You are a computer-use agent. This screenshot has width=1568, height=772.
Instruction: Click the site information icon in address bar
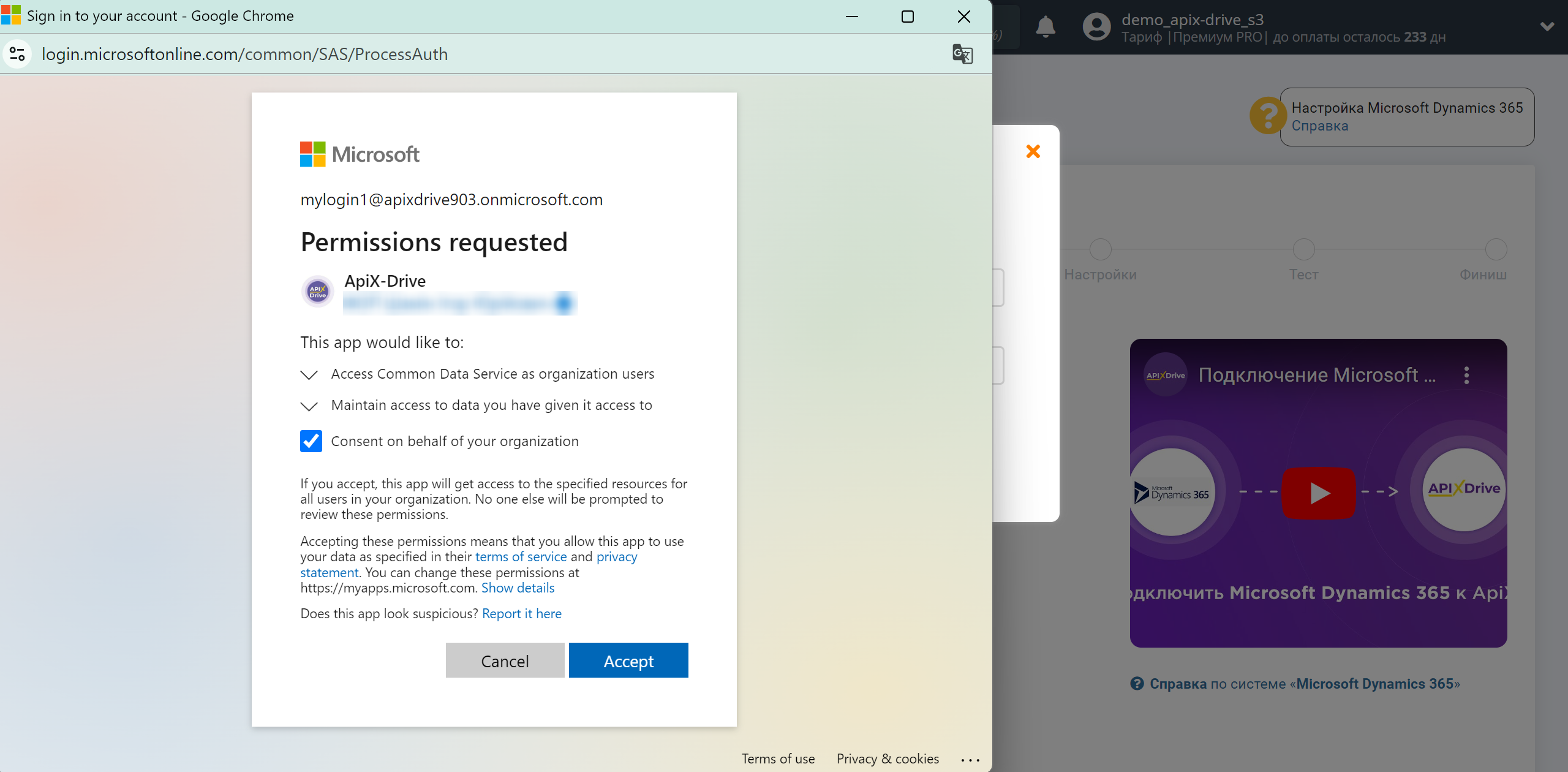coord(18,54)
